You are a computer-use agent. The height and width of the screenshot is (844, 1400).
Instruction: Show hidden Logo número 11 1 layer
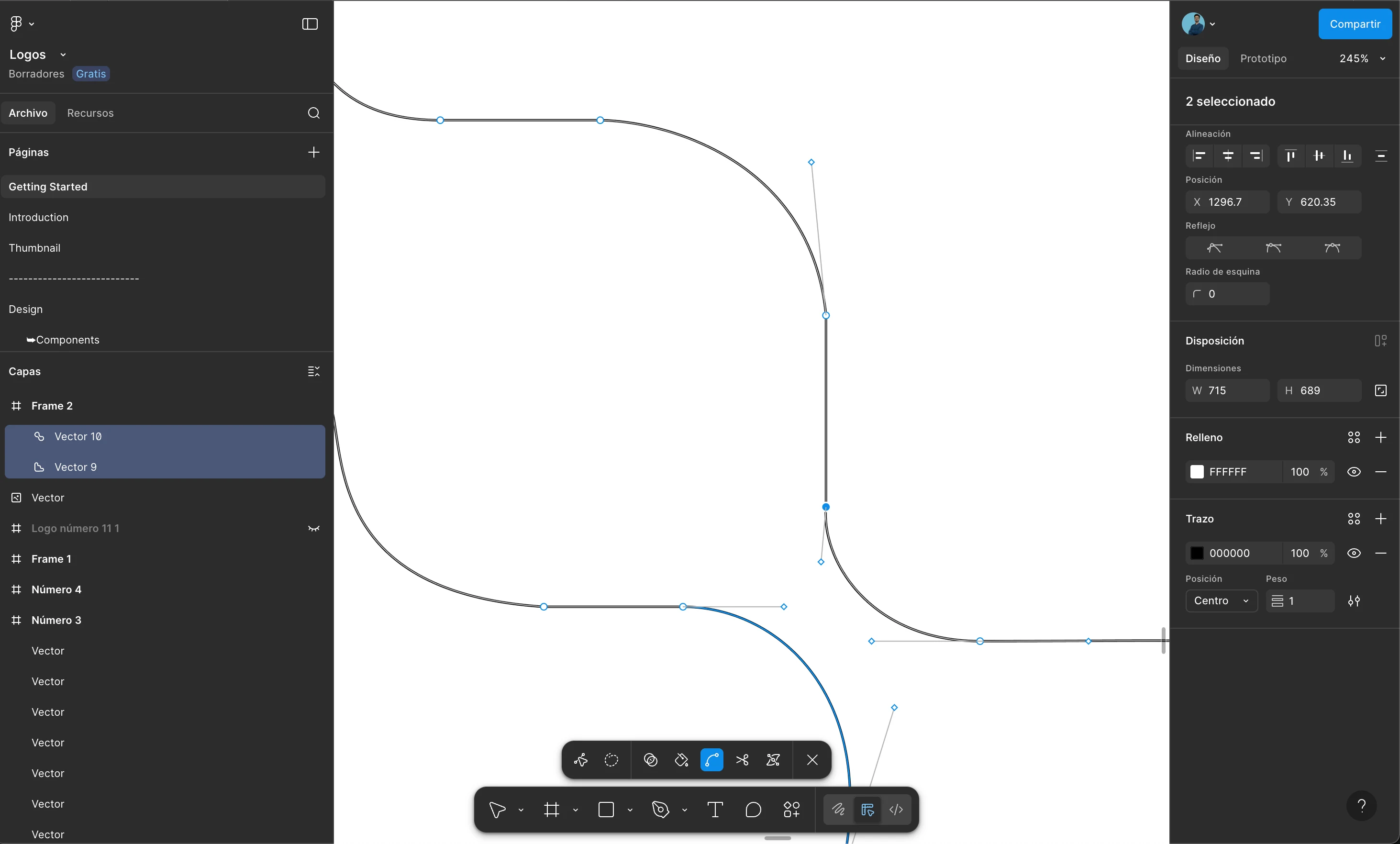click(314, 528)
